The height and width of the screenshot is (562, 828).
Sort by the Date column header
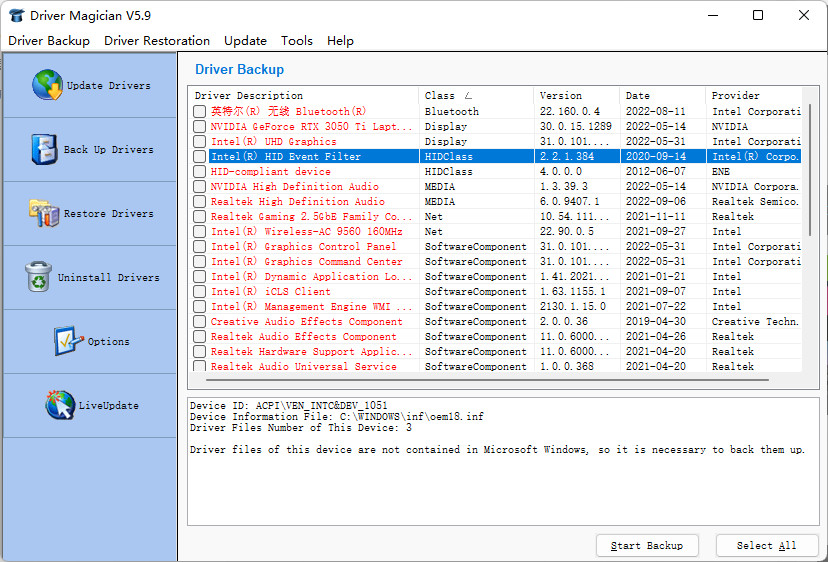(663, 96)
